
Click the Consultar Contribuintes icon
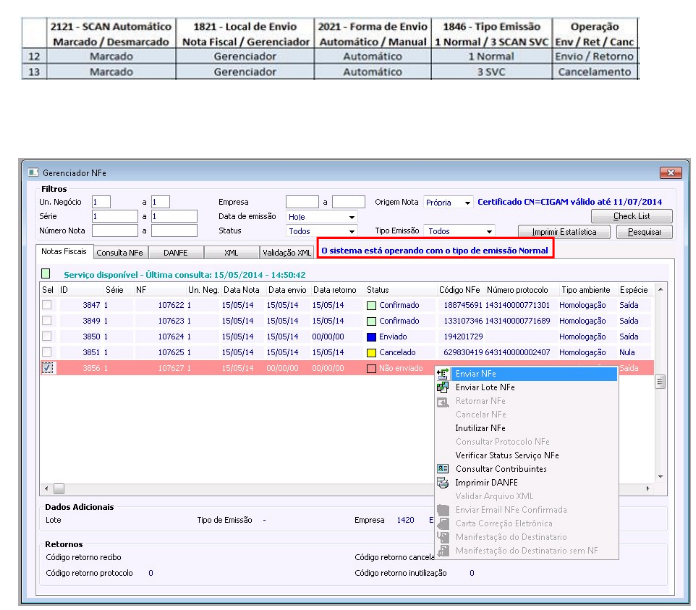443,468
